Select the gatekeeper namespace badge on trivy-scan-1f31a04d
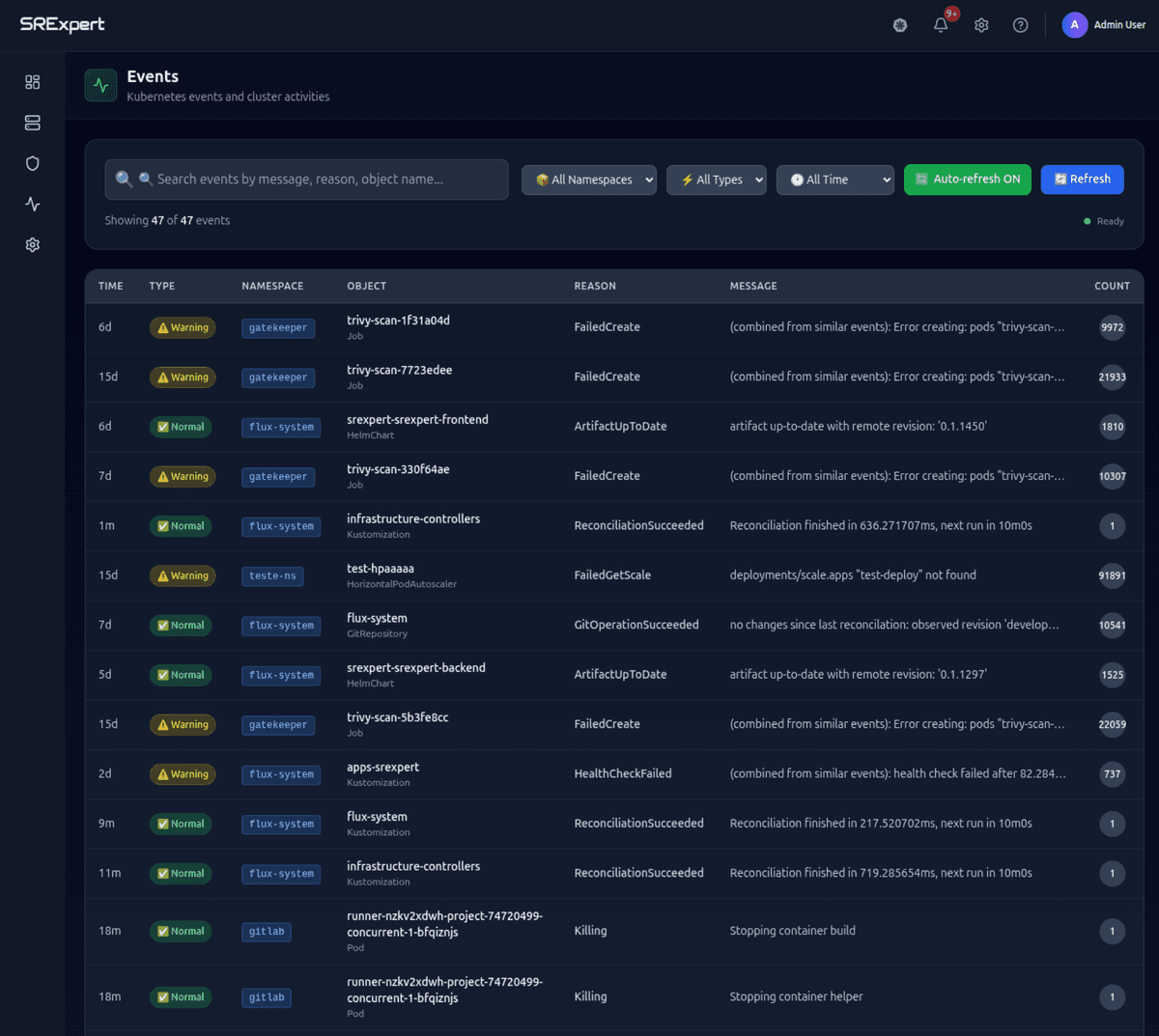Screen dimensions: 1159x1036 point(278,327)
